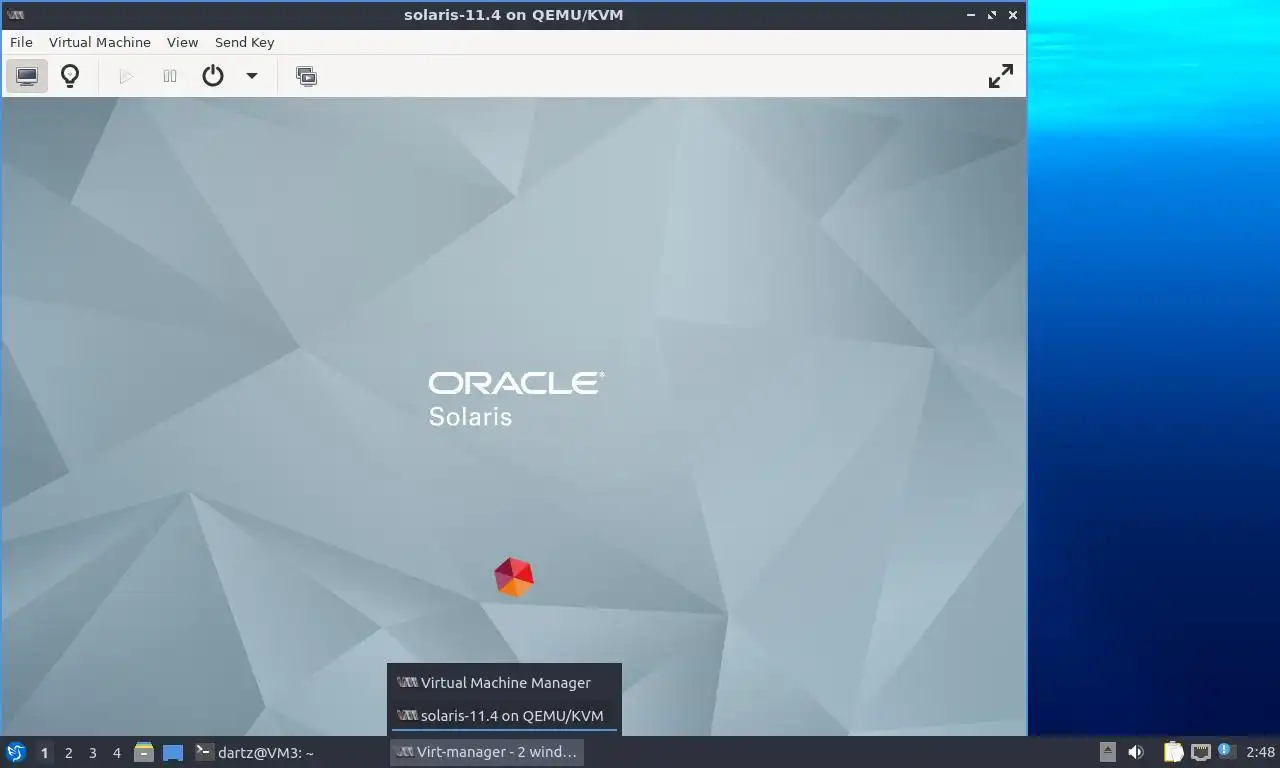Select solaris-11.4 on QEMU/KVM window entry

(x=504, y=716)
